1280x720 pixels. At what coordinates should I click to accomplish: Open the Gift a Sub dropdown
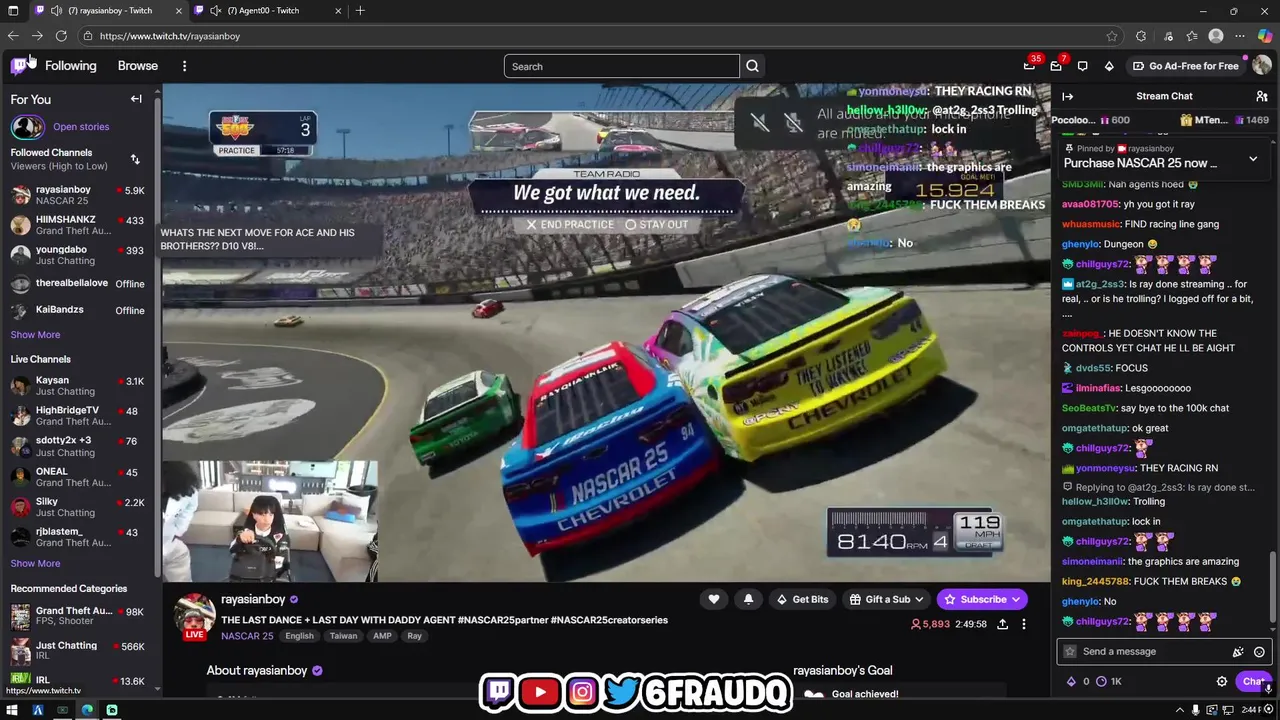[886, 599]
